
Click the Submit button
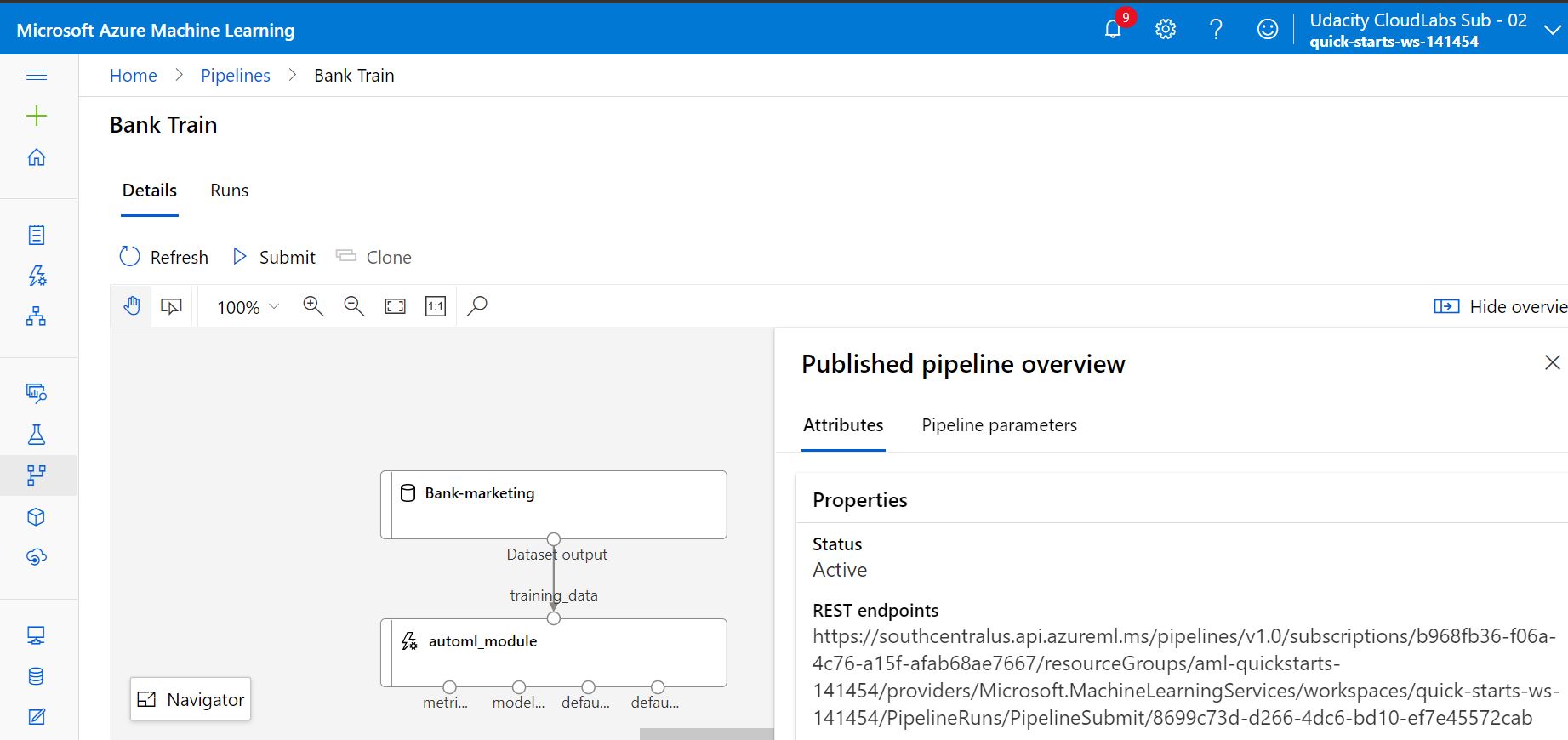pyautogui.click(x=274, y=257)
